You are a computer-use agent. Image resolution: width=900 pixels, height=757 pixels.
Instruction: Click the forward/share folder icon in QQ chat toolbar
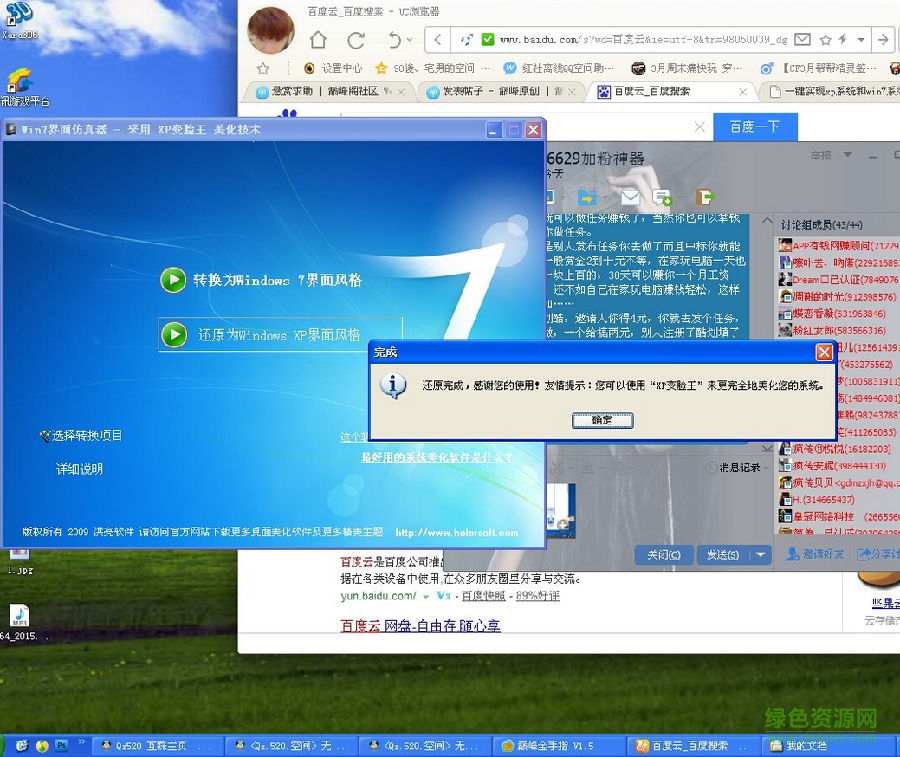click(x=585, y=197)
